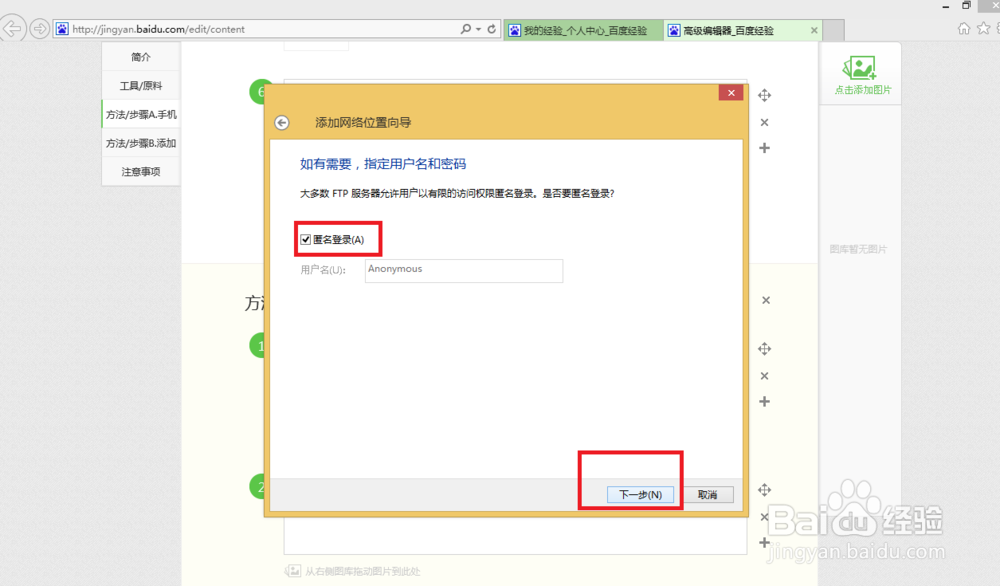Remove the image drop zone via its × icon
1000x586 pixels.
click(764, 517)
